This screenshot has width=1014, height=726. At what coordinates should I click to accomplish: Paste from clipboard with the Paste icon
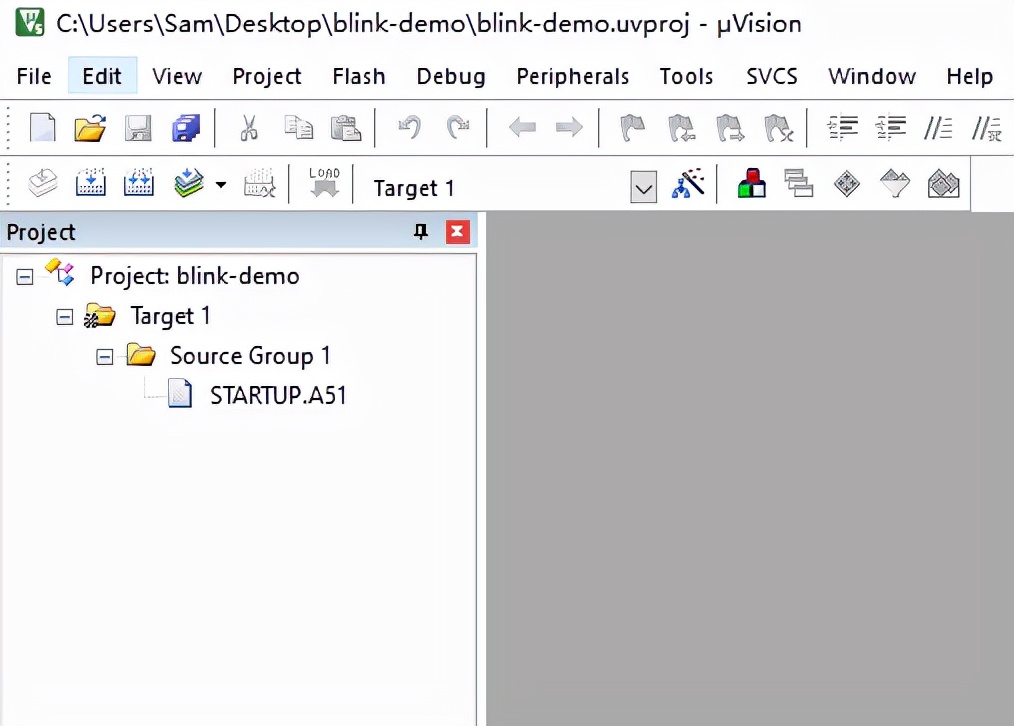(x=346, y=127)
